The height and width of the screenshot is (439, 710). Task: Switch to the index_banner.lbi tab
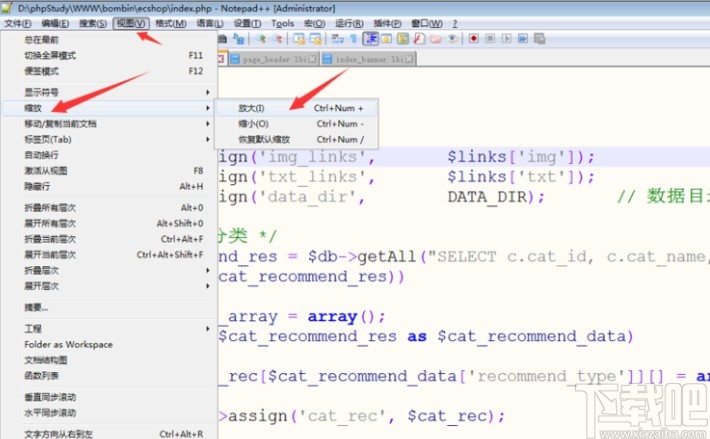click(369, 59)
